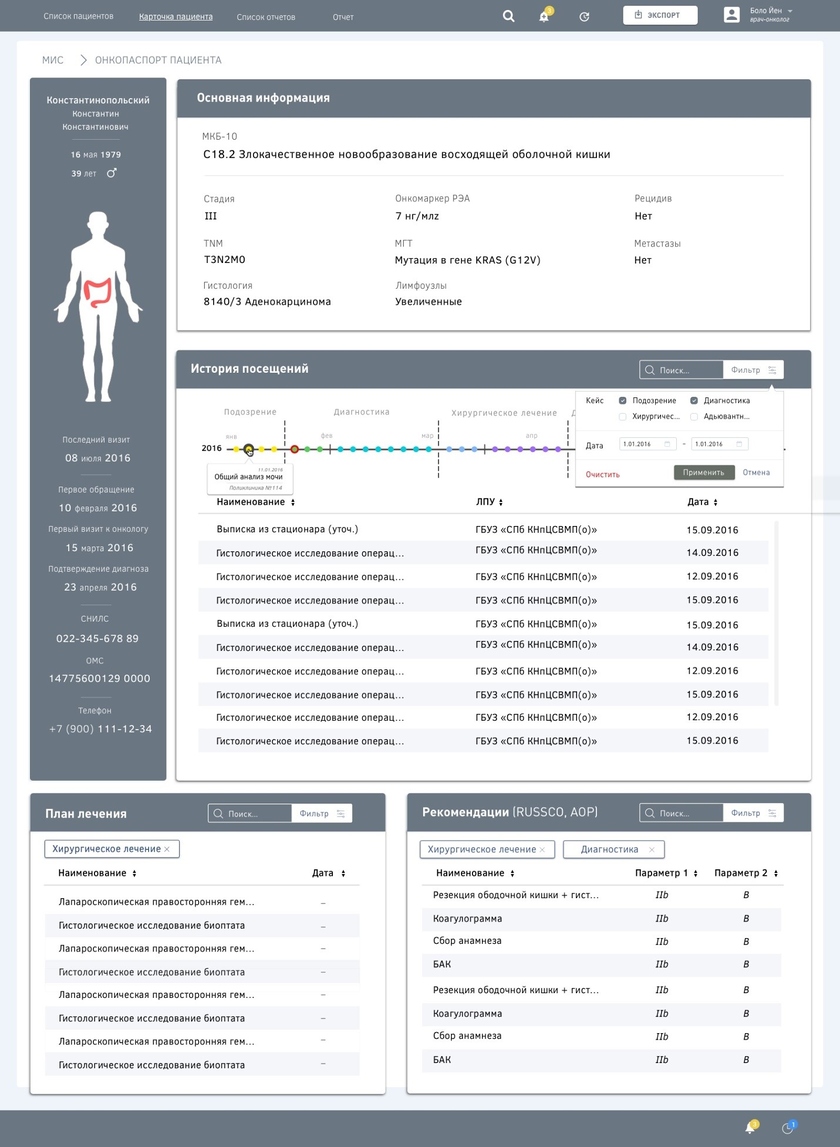The height and width of the screenshot is (1147, 840).
Task: Click the circled yellow timeline marker for Общий анализ мочи
Action: (x=249, y=450)
